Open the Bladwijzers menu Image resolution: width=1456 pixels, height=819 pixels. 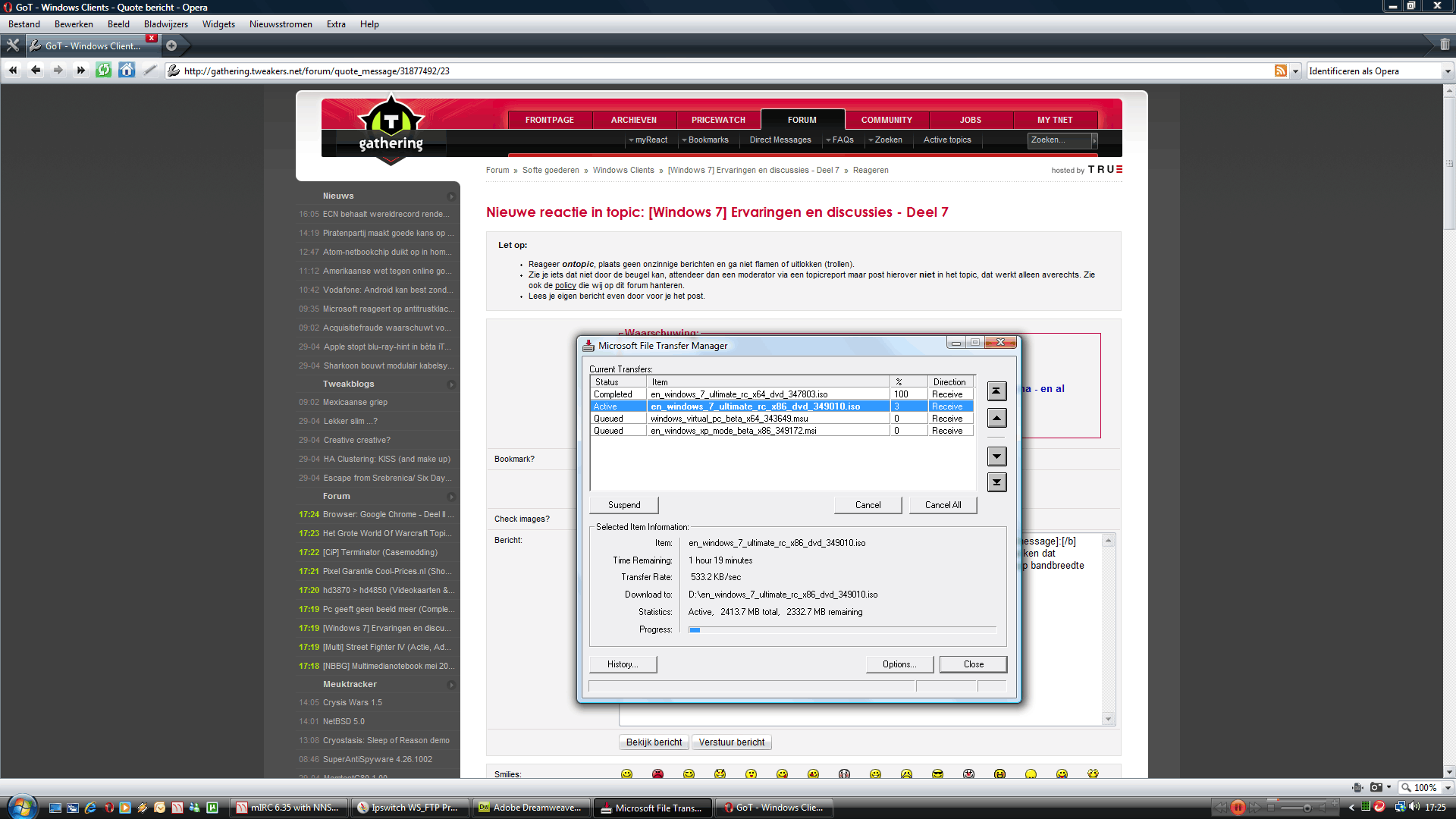tap(165, 24)
